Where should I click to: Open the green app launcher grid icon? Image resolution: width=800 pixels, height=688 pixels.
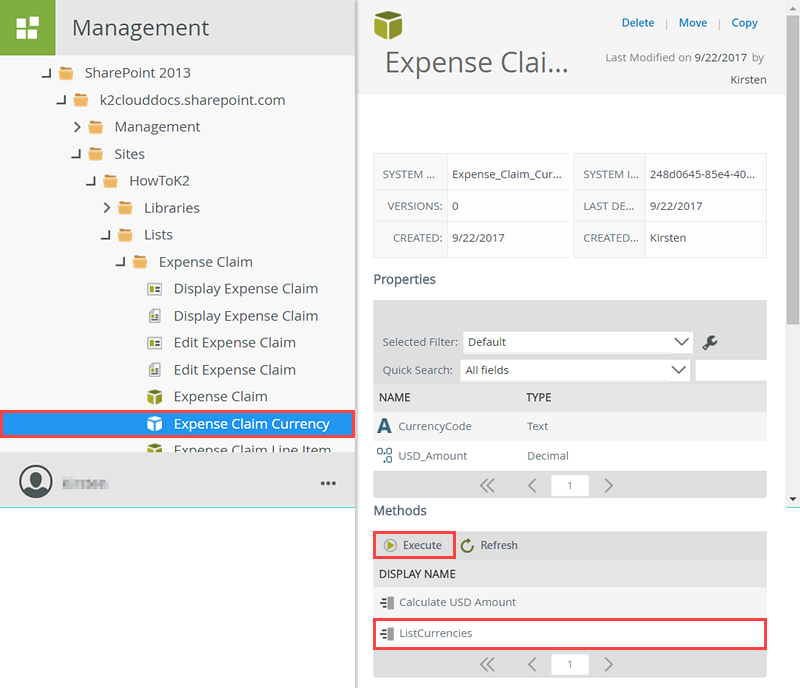pyautogui.click(x=27, y=27)
